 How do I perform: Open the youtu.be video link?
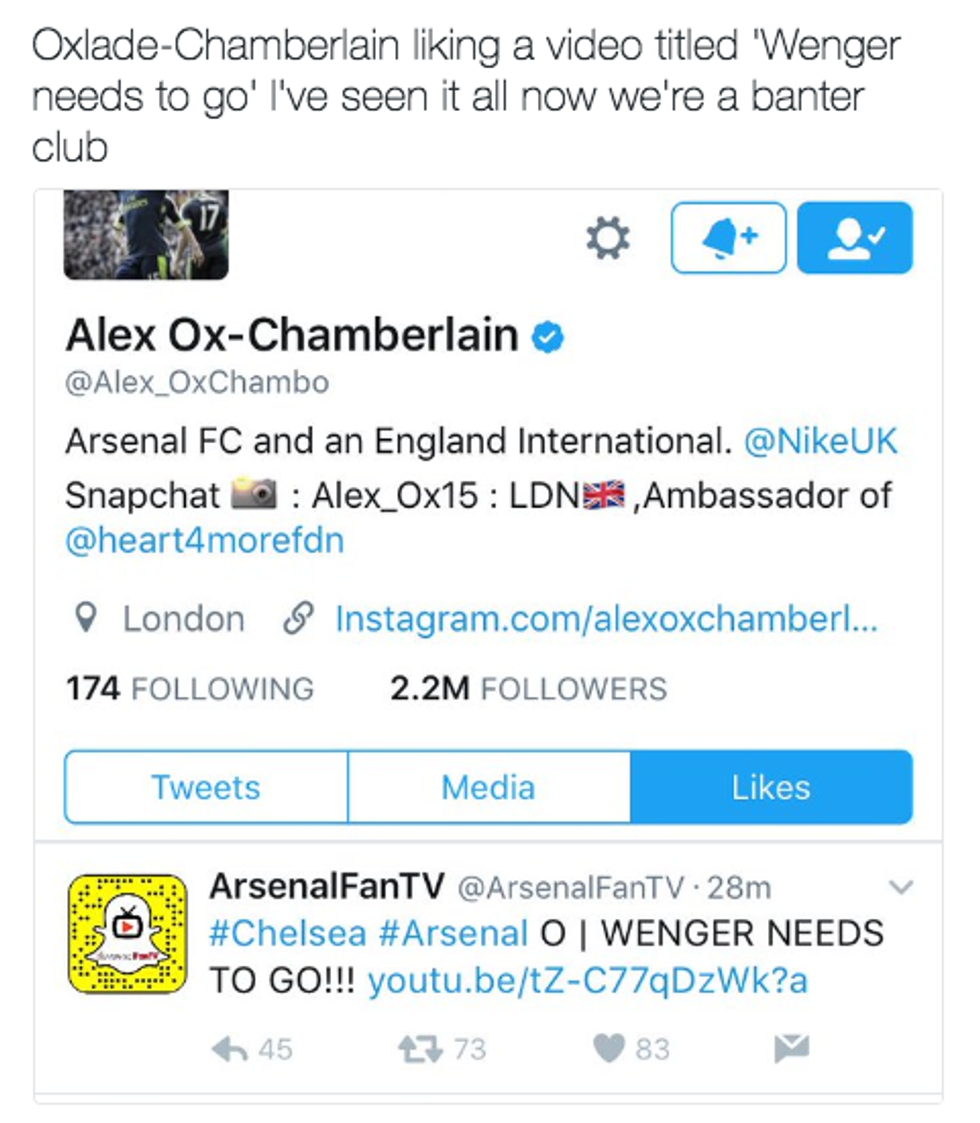(x=587, y=981)
